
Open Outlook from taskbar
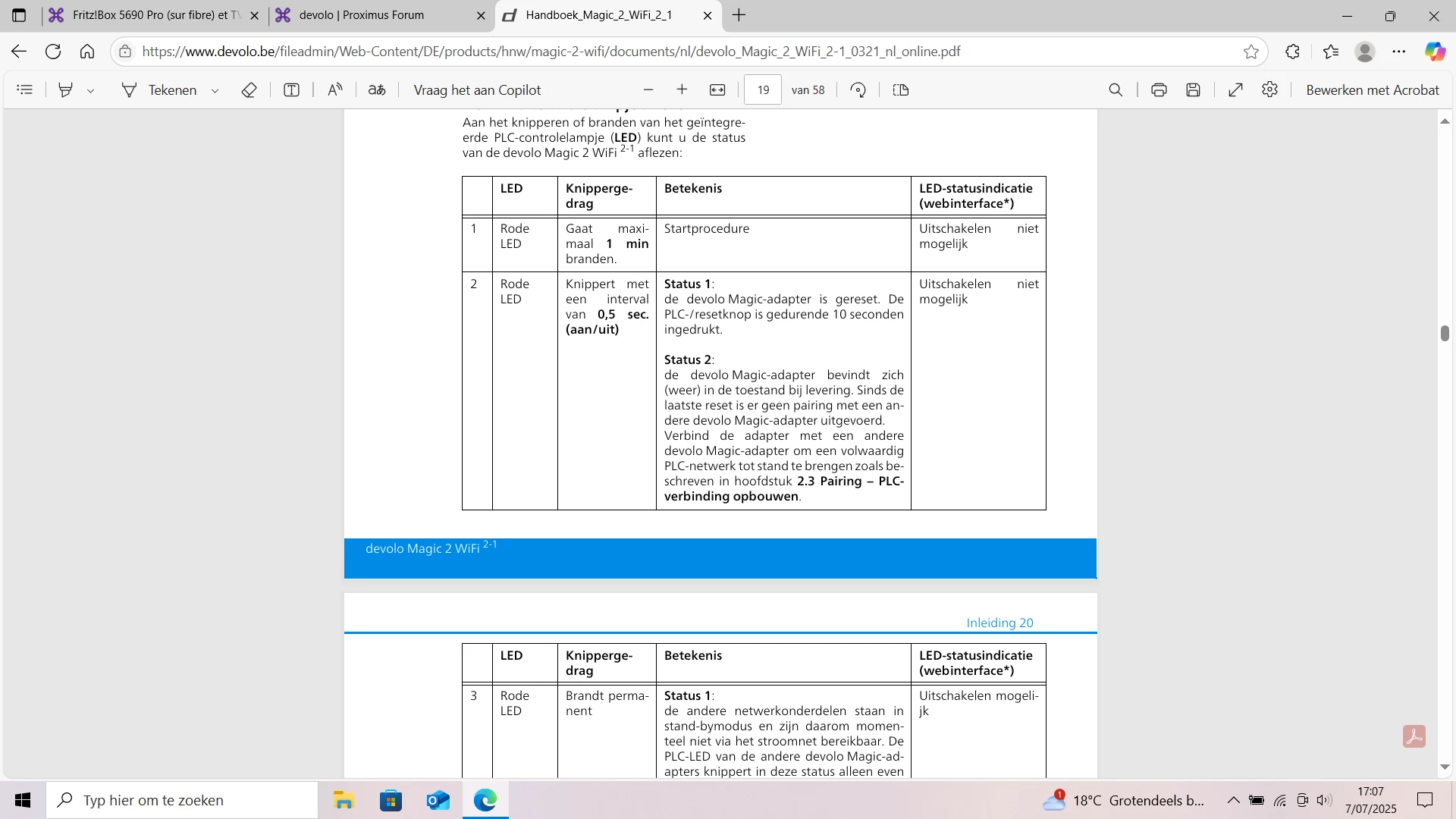438,800
